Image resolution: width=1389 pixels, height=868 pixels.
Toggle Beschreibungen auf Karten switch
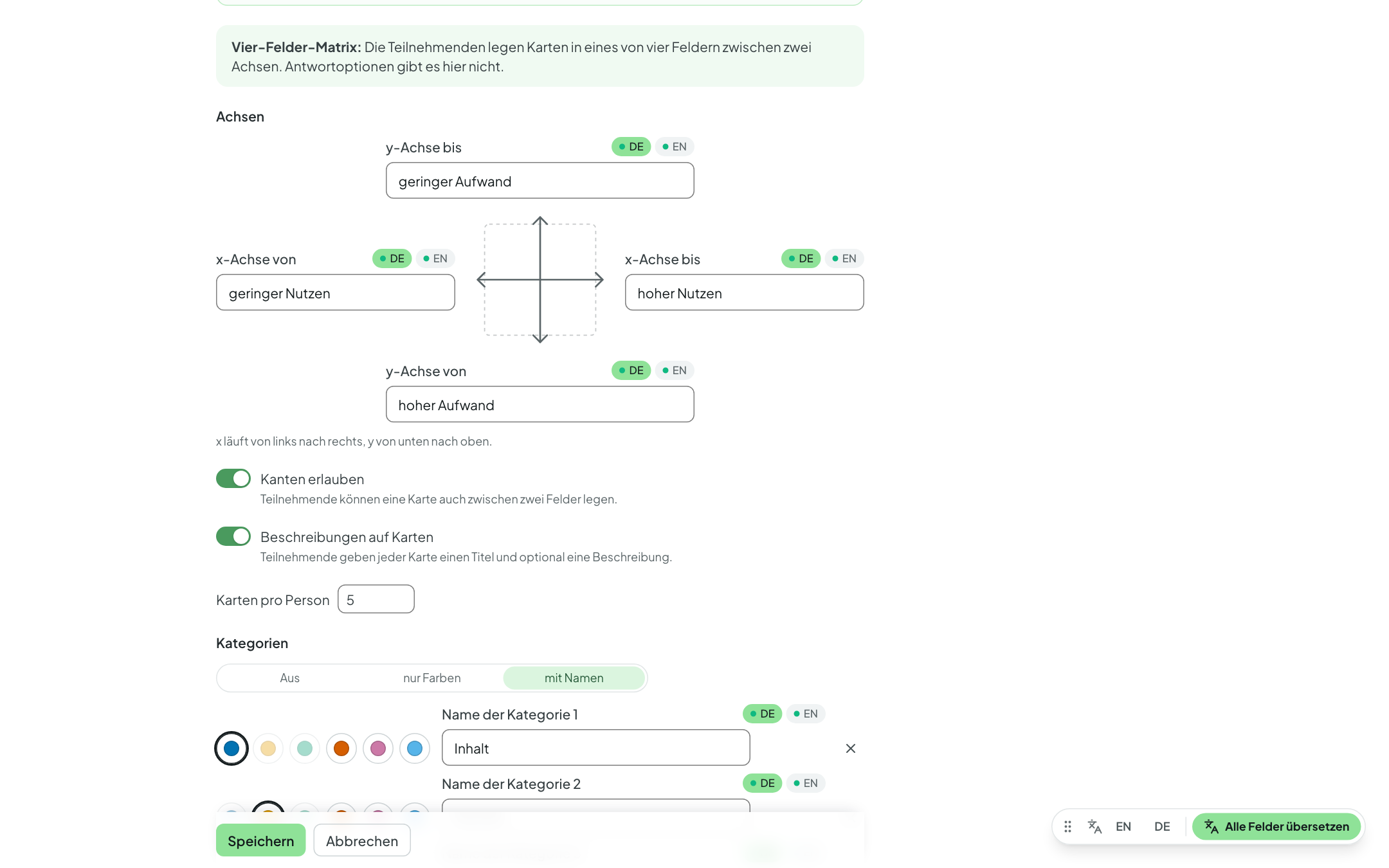[x=233, y=536]
